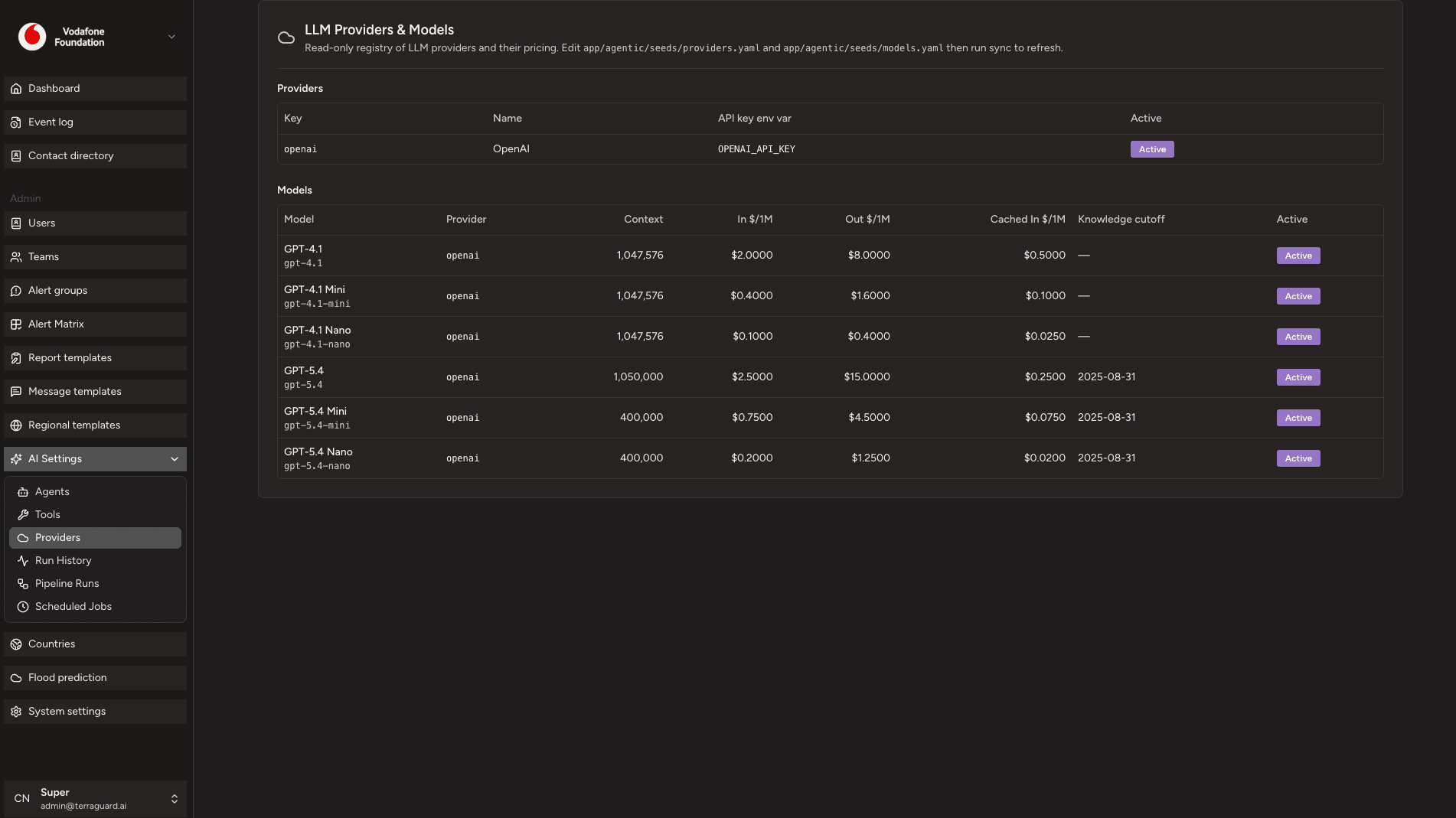Click the admin@terraguard.ai email text
The height and width of the screenshot is (818, 1456).
[83, 807]
